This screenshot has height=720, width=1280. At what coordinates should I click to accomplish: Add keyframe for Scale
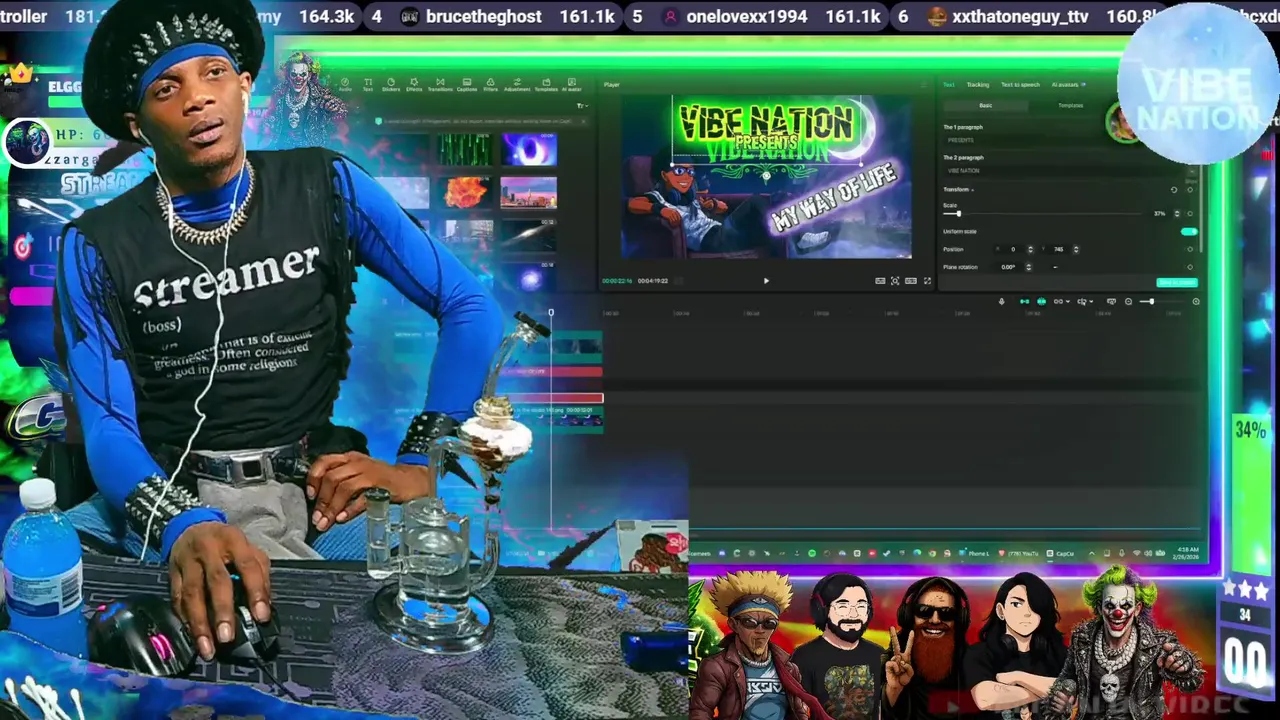(1190, 214)
